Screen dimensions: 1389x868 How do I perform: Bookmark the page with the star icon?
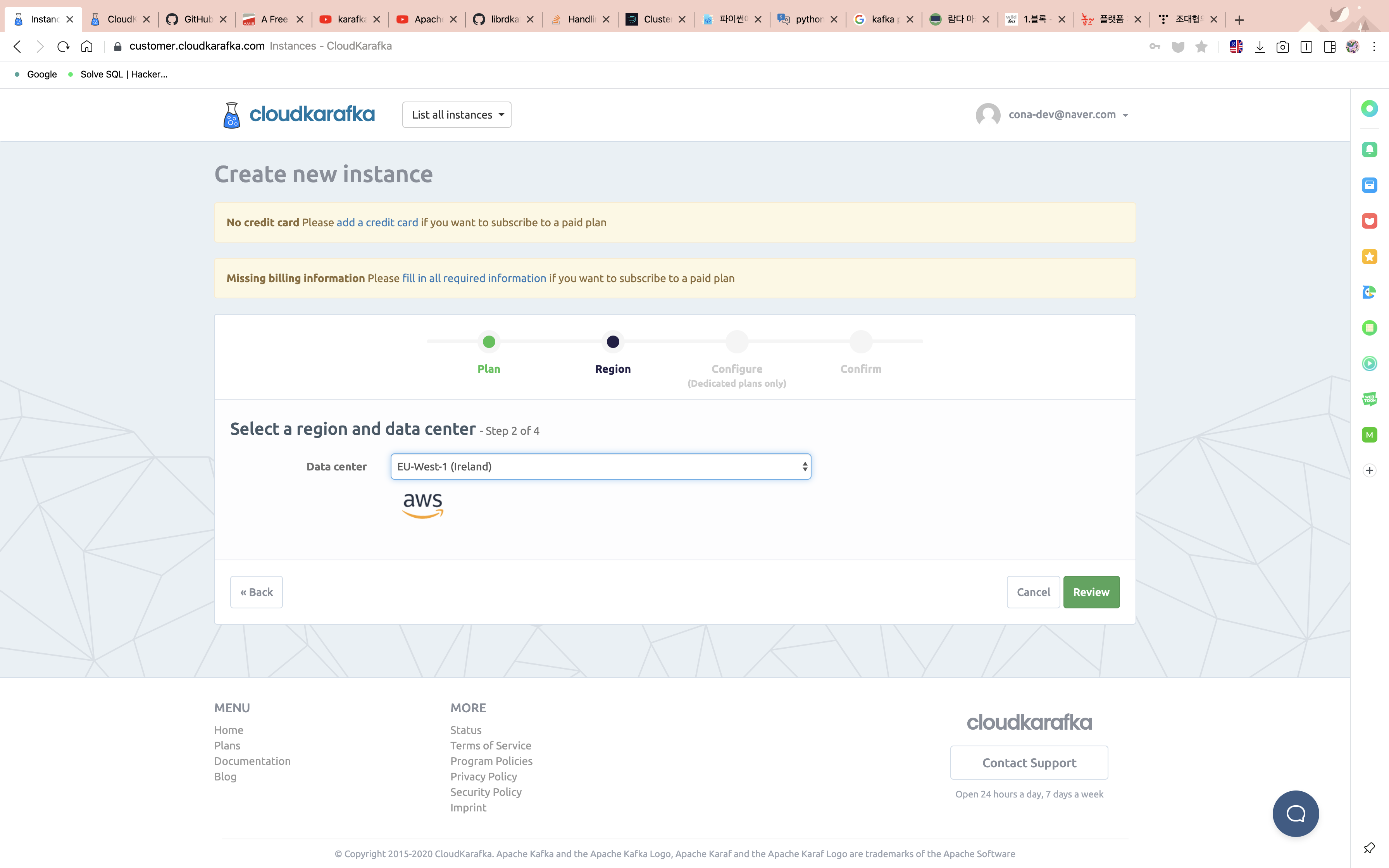point(1201,47)
